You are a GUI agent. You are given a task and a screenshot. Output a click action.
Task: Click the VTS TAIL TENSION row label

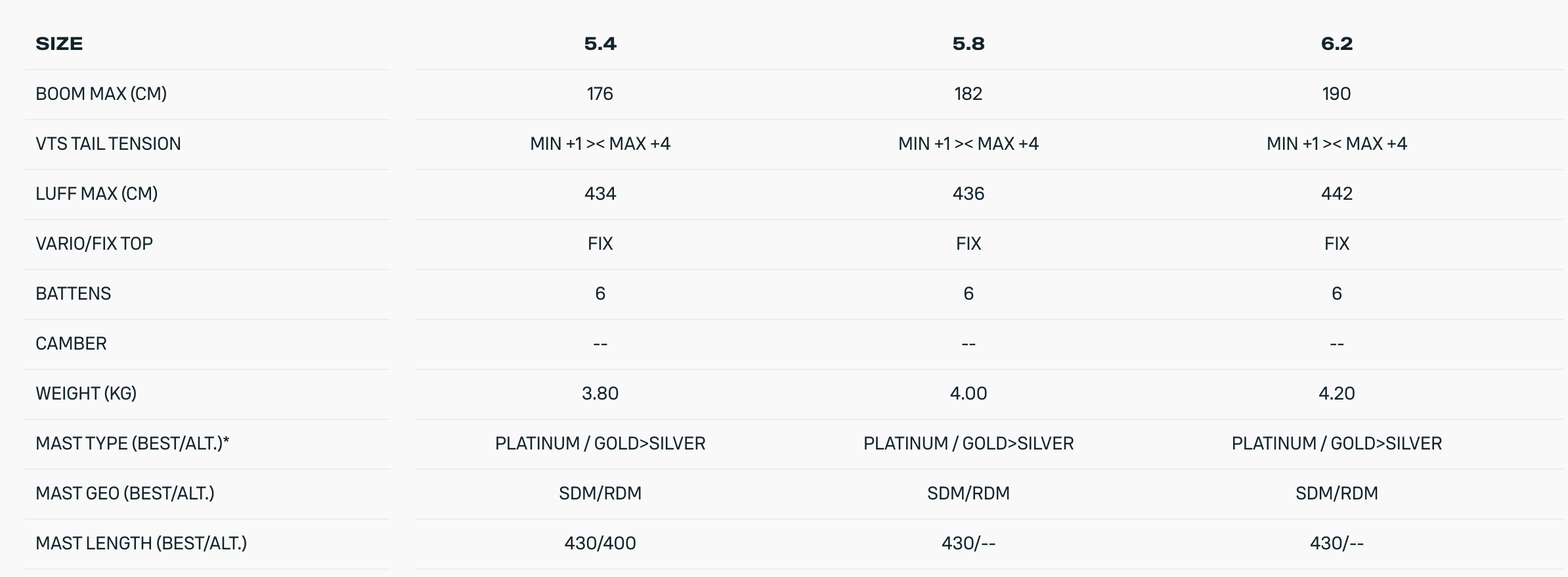click(108, 144)
